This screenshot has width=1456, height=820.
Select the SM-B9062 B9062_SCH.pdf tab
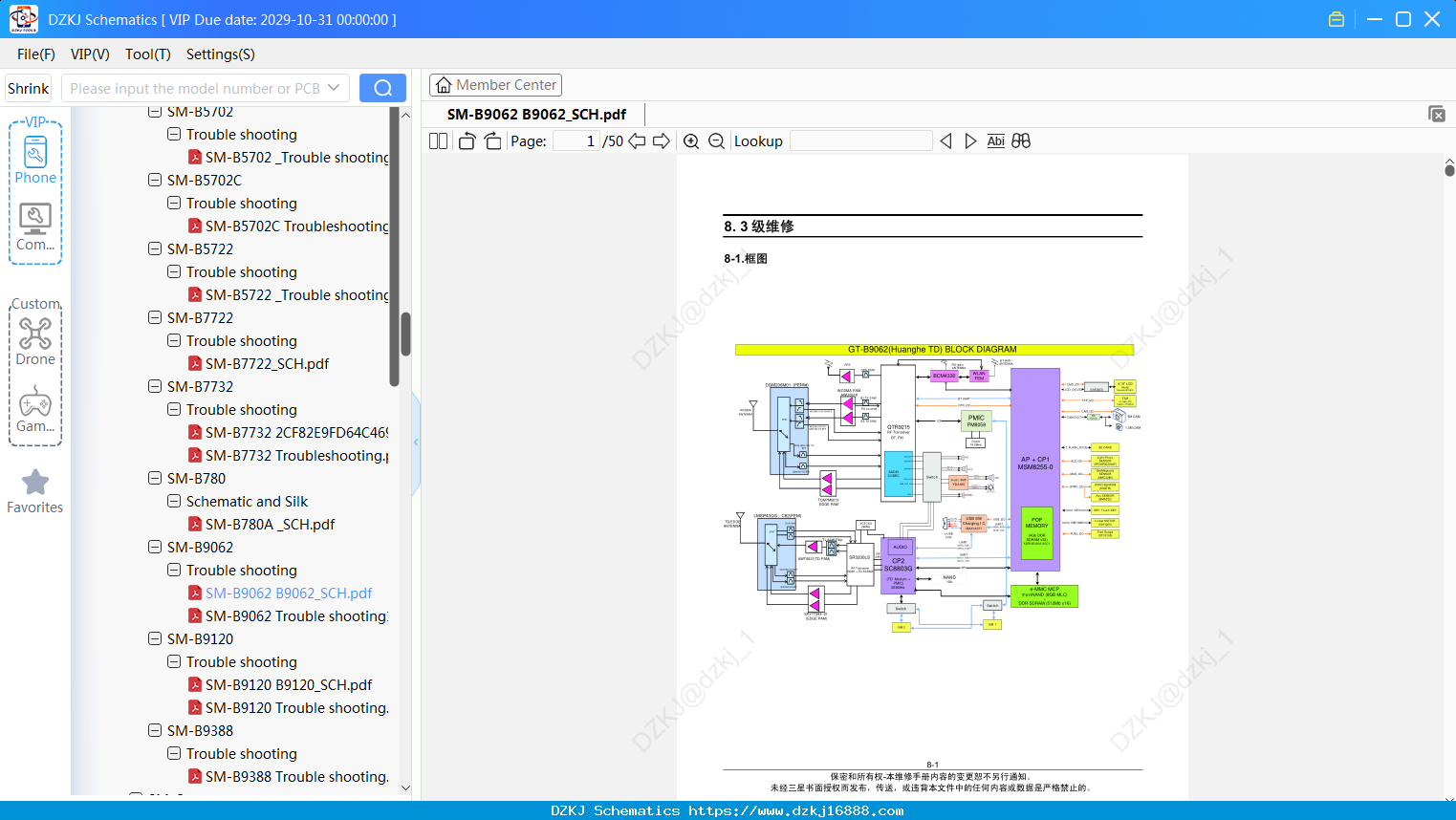(536, 115)
